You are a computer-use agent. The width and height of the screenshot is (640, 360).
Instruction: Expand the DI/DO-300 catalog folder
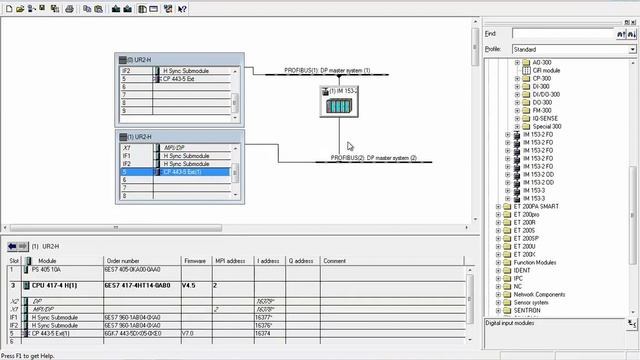[x=517, y=95]
